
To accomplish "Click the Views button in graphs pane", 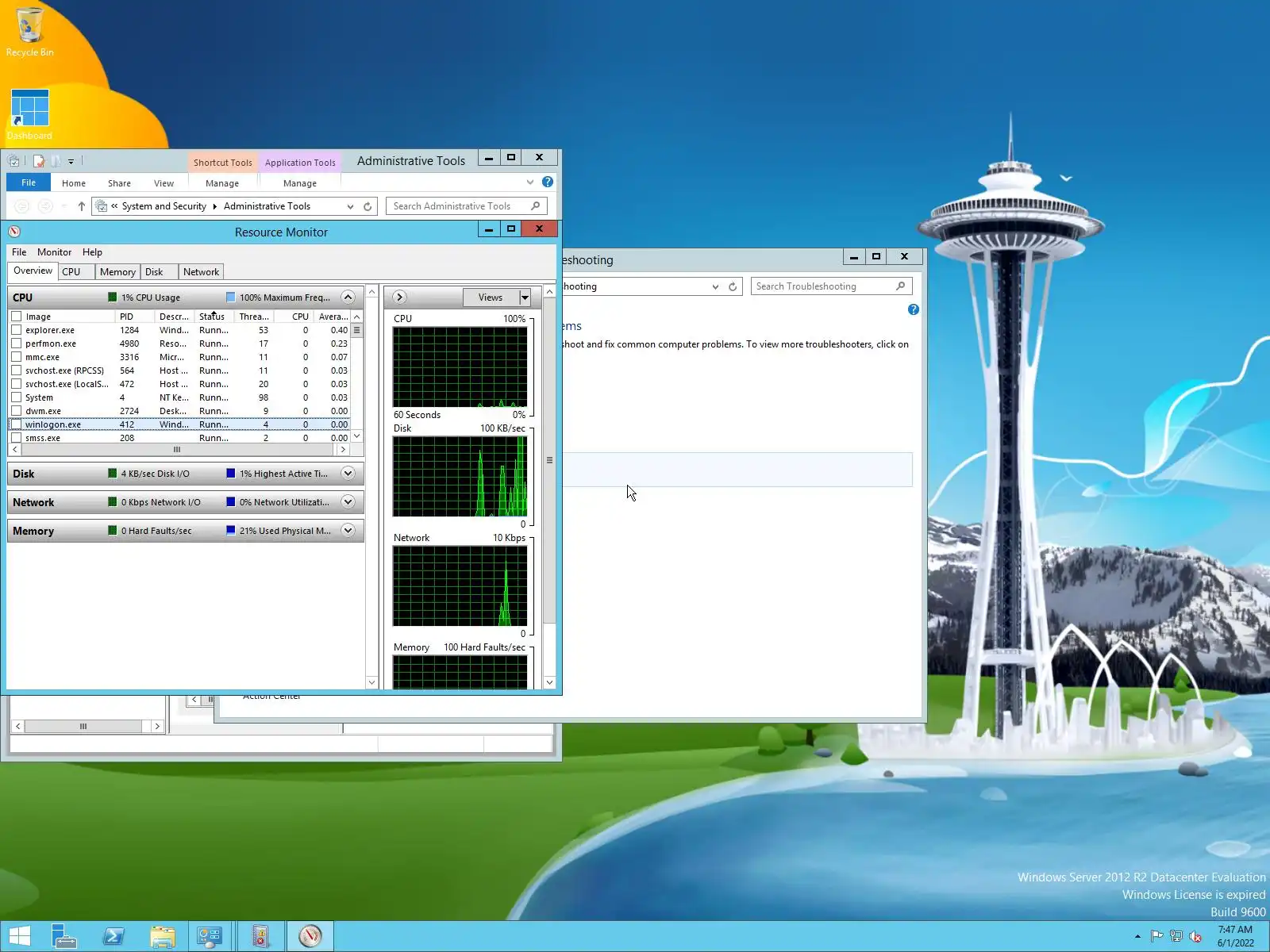I will pos(491,297).
